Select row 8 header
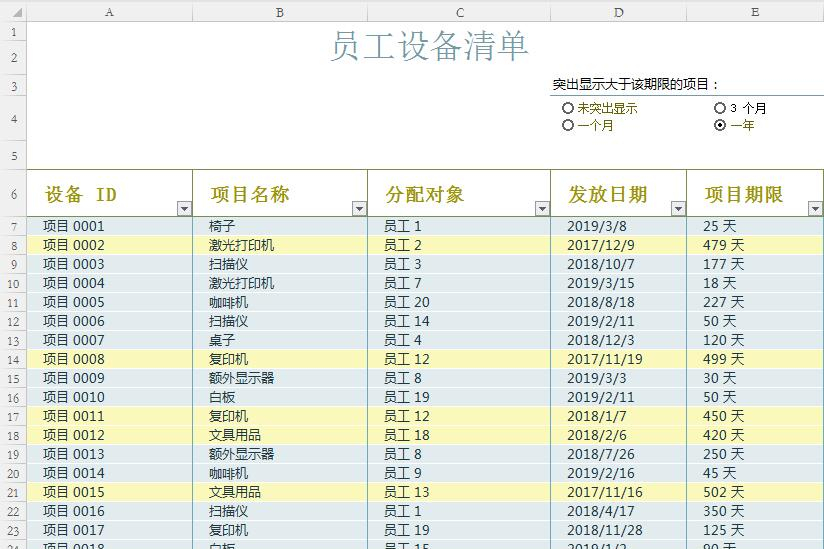Image resolution: width=824 pixels, height=549 pixels. click(13, 246)
